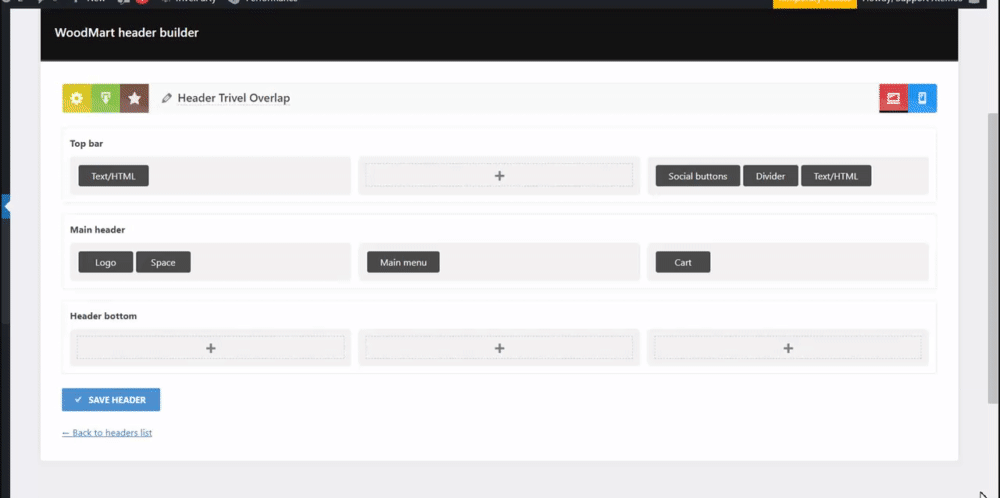
Task: Click the Main header row label
Action: tap(98, 230)
